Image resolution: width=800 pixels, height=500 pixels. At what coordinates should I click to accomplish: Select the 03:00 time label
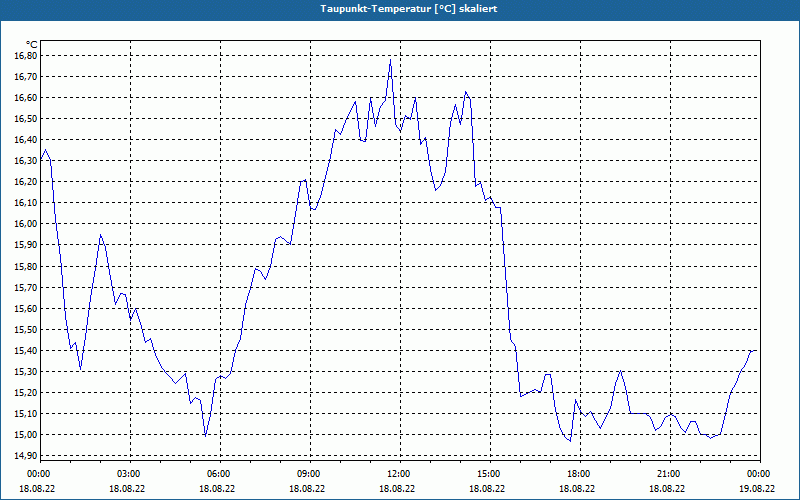click(x=127, y=474)
